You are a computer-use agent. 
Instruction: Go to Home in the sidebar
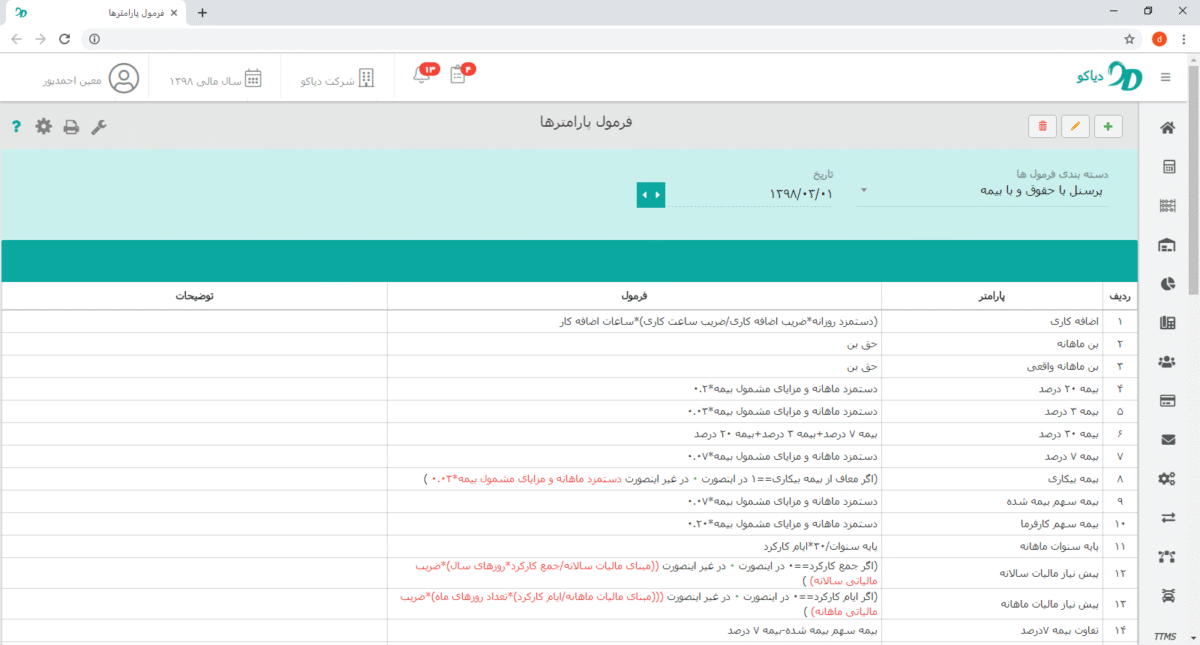pos(1166,127)
